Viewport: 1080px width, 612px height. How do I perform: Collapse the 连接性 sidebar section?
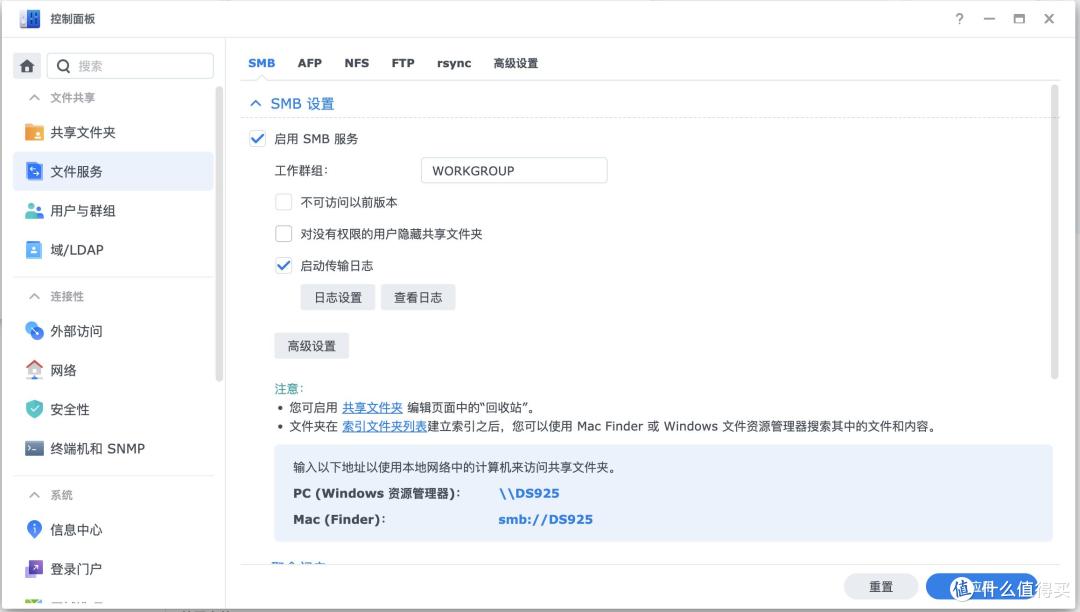[34, 296]
